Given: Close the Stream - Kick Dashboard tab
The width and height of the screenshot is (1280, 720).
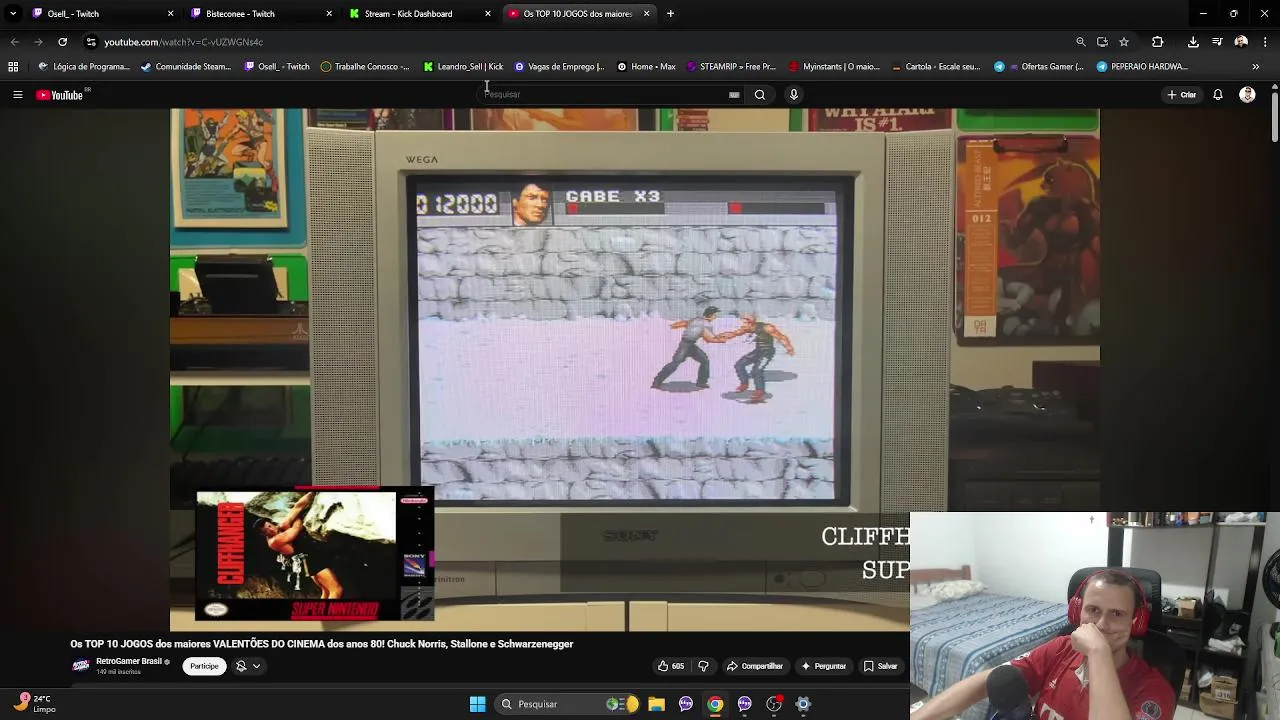Looking at the screenshot, I should tap(488, 14).
